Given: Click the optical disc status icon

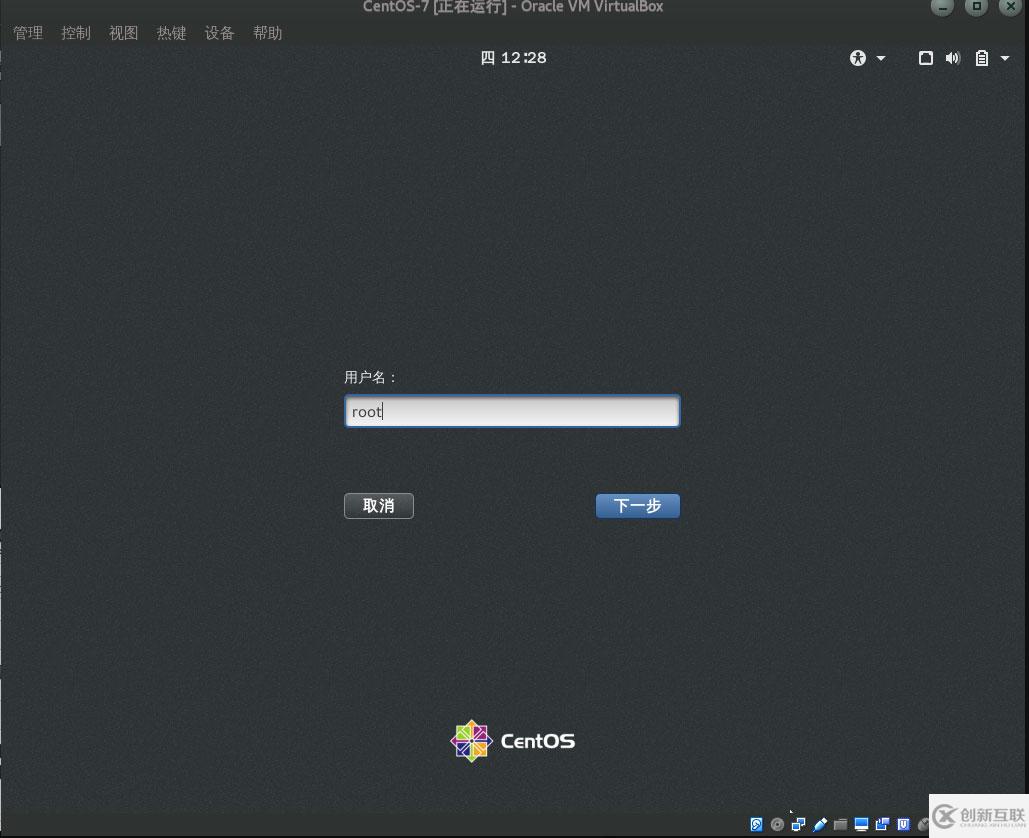Looking at the screenshot, I should click(x=777, y=825).
